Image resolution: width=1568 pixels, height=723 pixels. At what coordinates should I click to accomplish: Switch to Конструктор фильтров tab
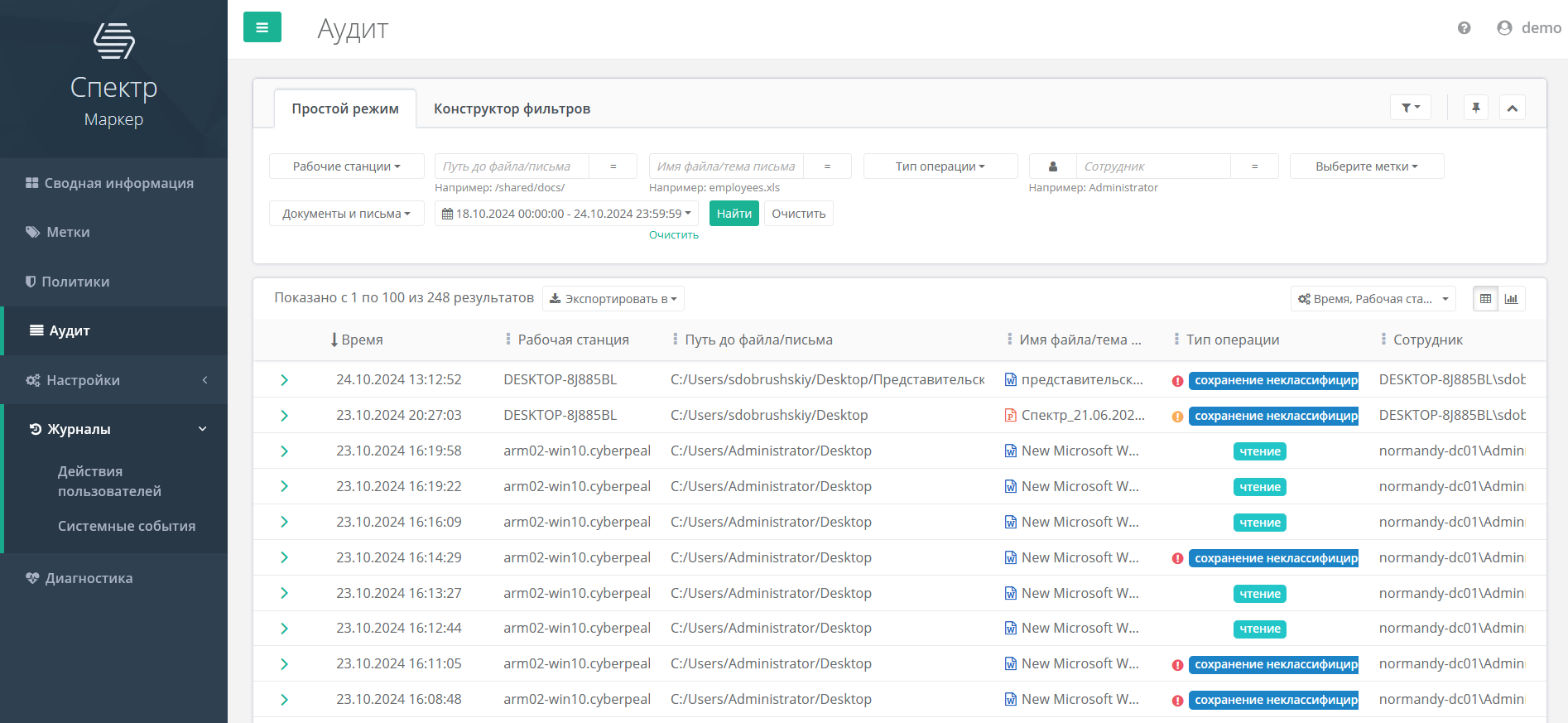(512, 109)
